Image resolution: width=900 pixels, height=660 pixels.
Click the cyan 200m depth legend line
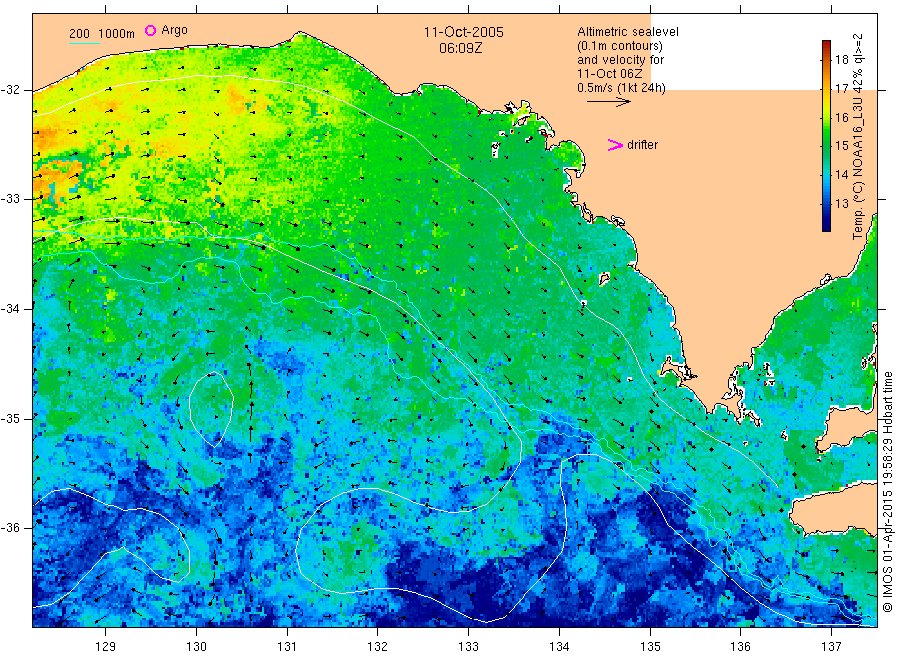(84, 42)
